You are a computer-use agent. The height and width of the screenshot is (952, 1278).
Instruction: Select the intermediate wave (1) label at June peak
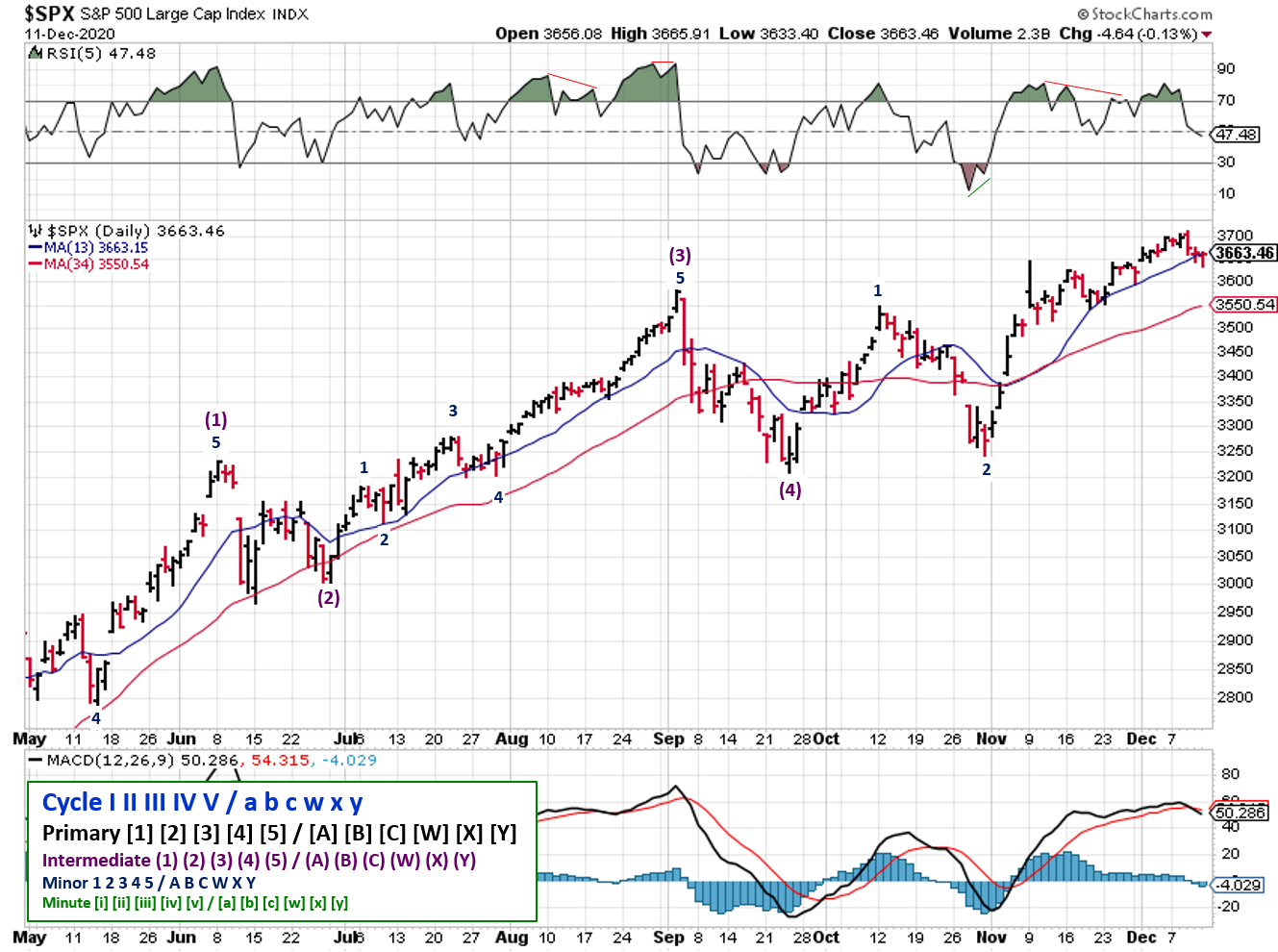click(x=215, y=419)
